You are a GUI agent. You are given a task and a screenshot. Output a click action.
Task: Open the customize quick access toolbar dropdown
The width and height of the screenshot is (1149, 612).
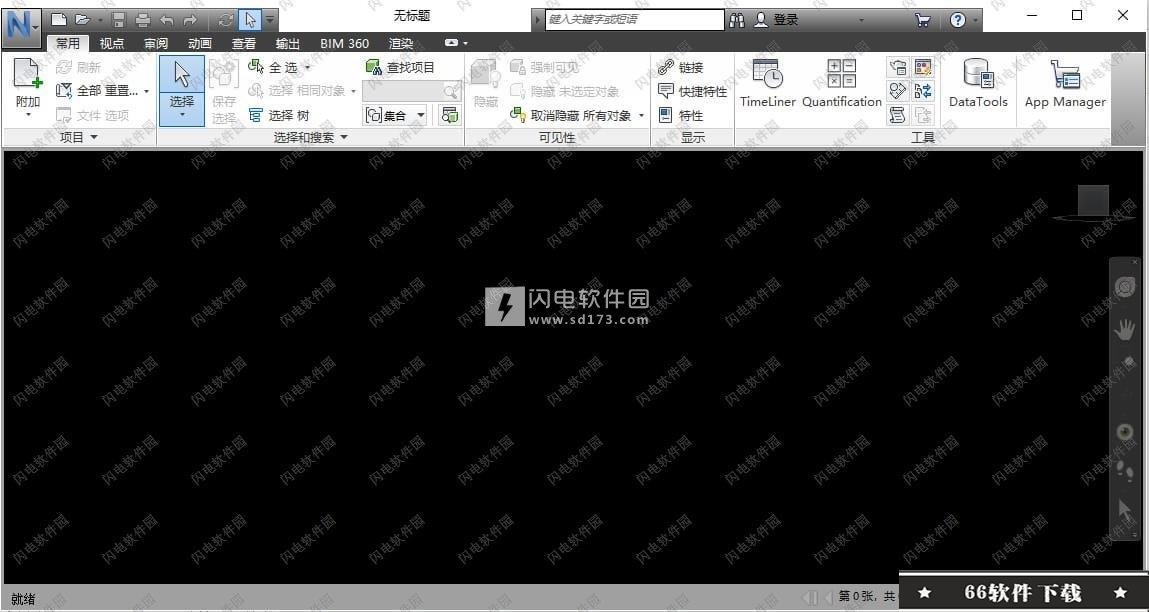270,20
